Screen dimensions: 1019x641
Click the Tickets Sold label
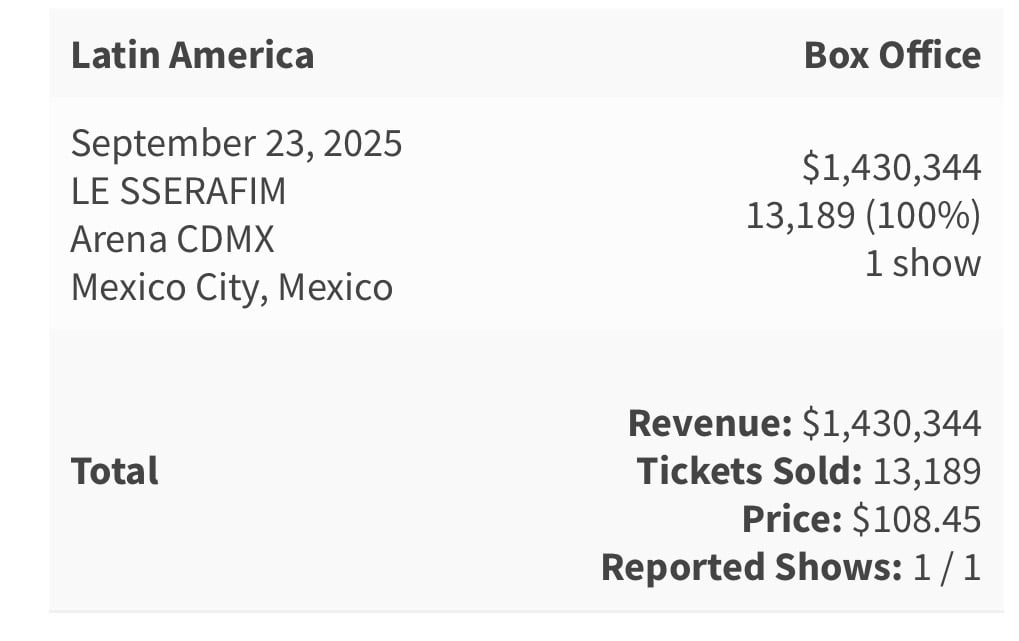pyautogui.click(x=749, y=471)
